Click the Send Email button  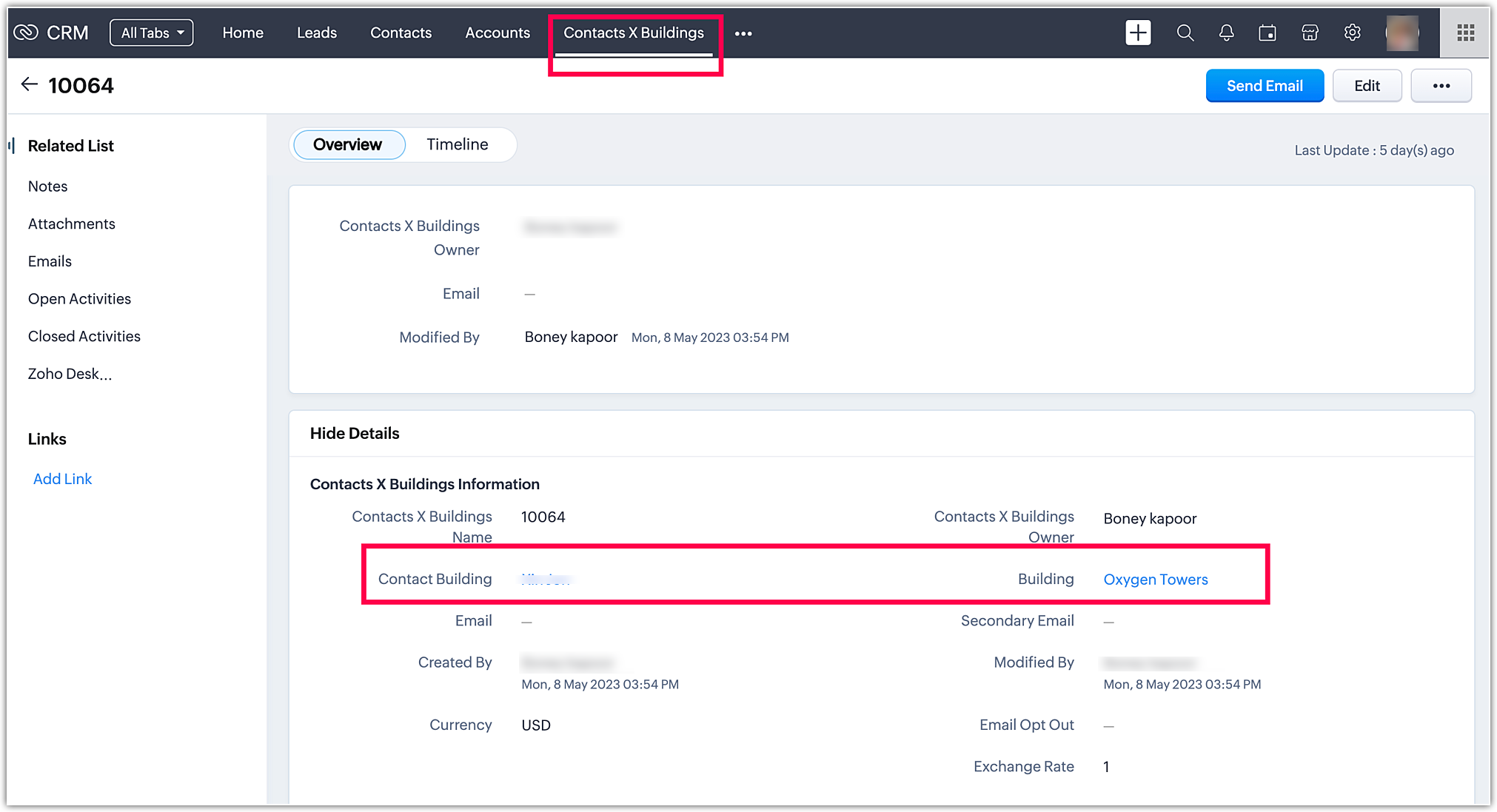coord(1265,86)
